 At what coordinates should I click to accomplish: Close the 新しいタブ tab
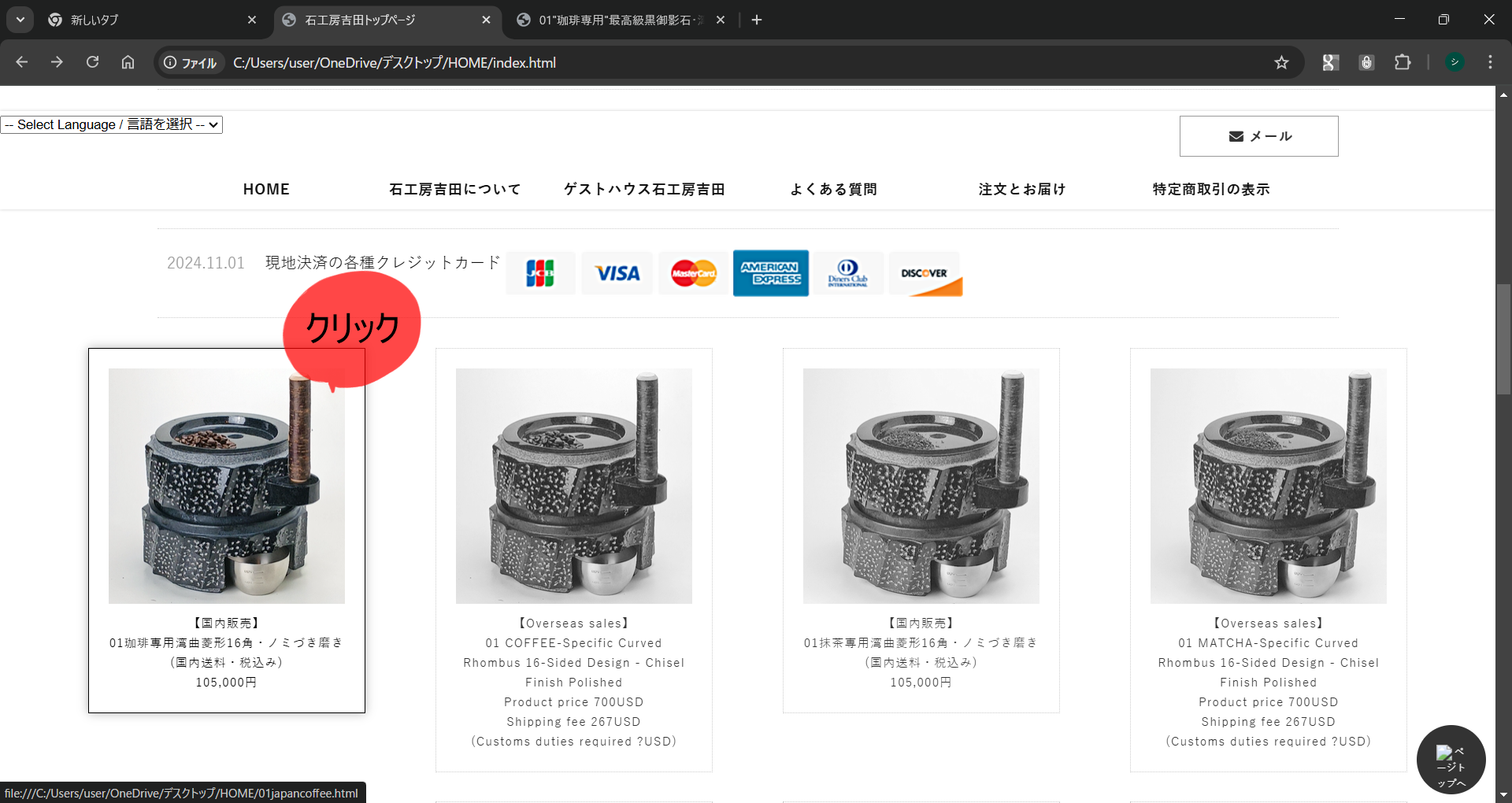pos(252,20)
